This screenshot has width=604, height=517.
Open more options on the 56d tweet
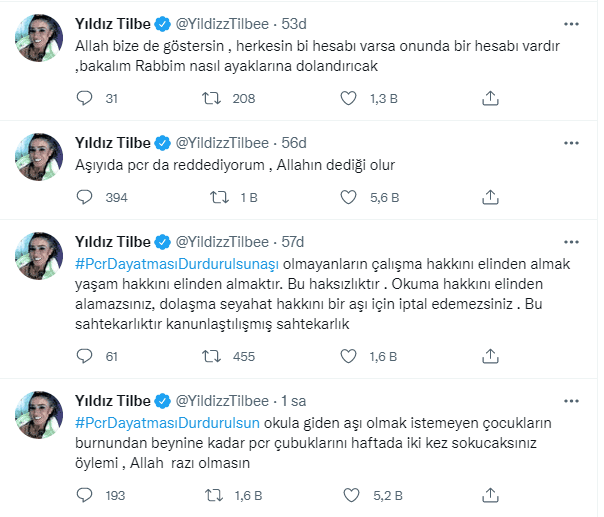(x=569, y=139)
